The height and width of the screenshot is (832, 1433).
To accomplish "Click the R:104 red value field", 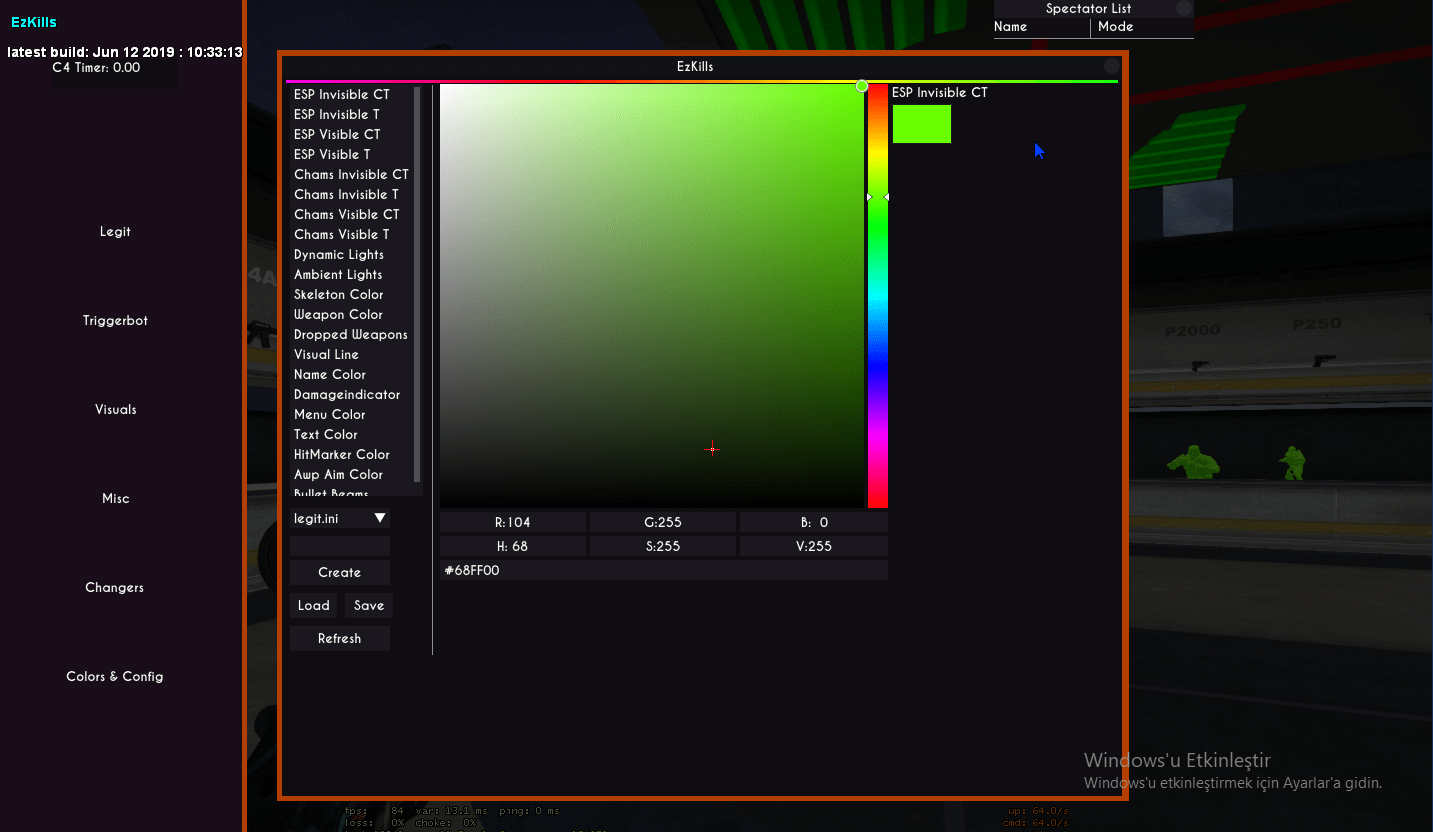I will 513,522.
